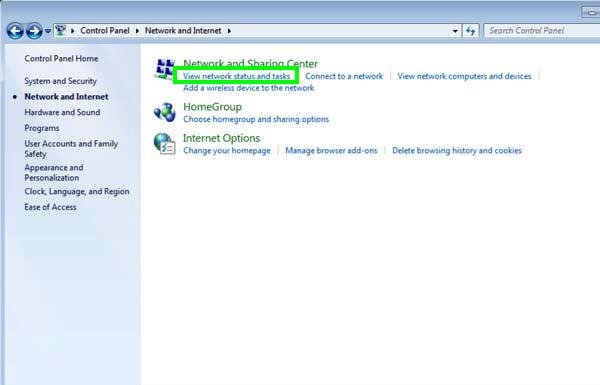Open the Internet Options heading
The image size is (600, 385).
[222, 138]
